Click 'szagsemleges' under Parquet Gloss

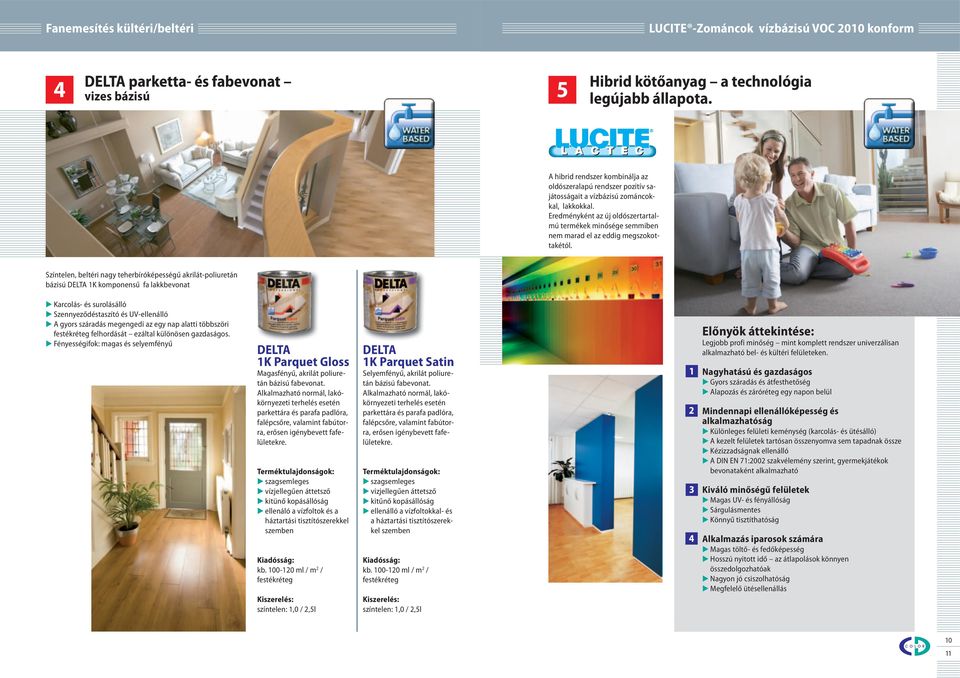click(287, 481)
